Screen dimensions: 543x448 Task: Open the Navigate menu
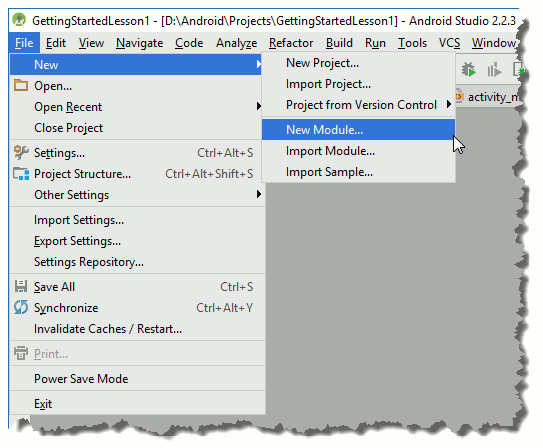coord(140,43)
